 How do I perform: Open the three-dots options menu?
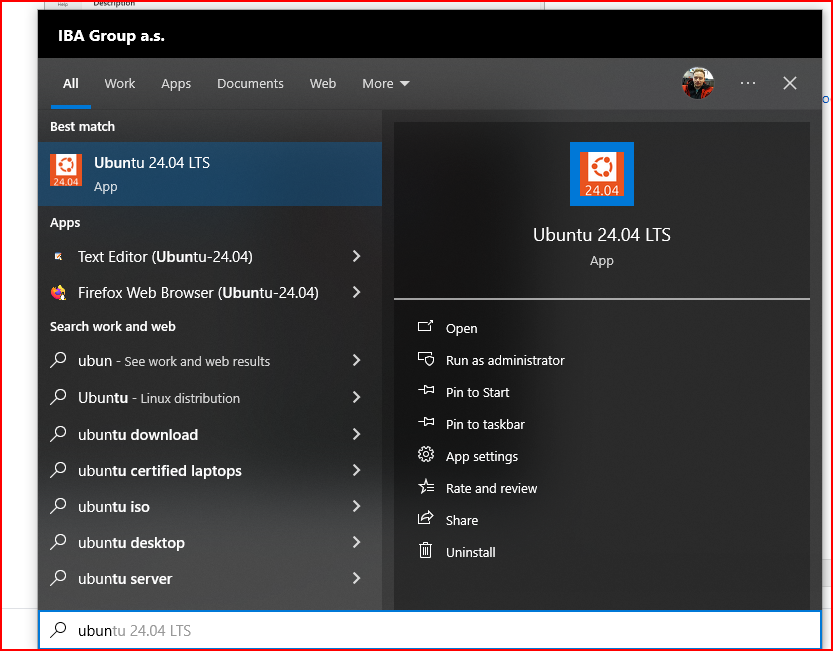[747, 83]
